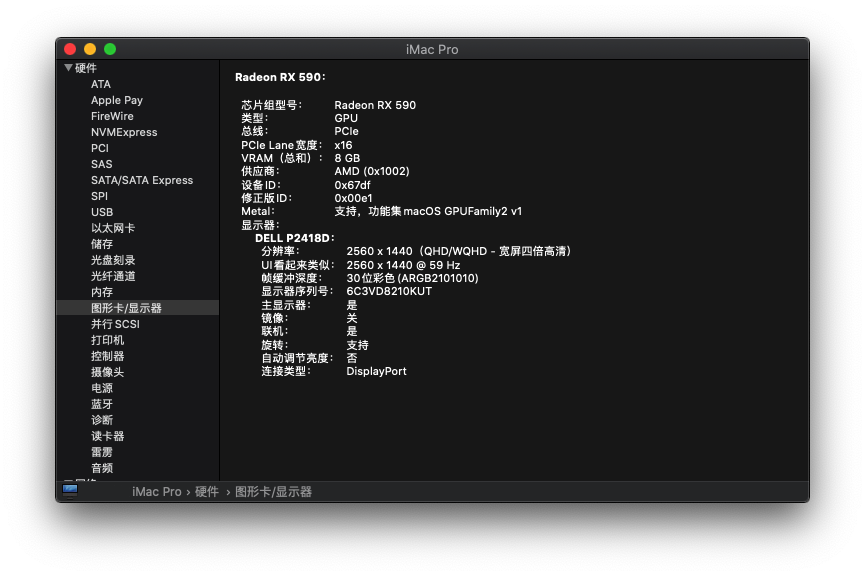Select 光纤通道 in the sidebar

tap(113, 276)
